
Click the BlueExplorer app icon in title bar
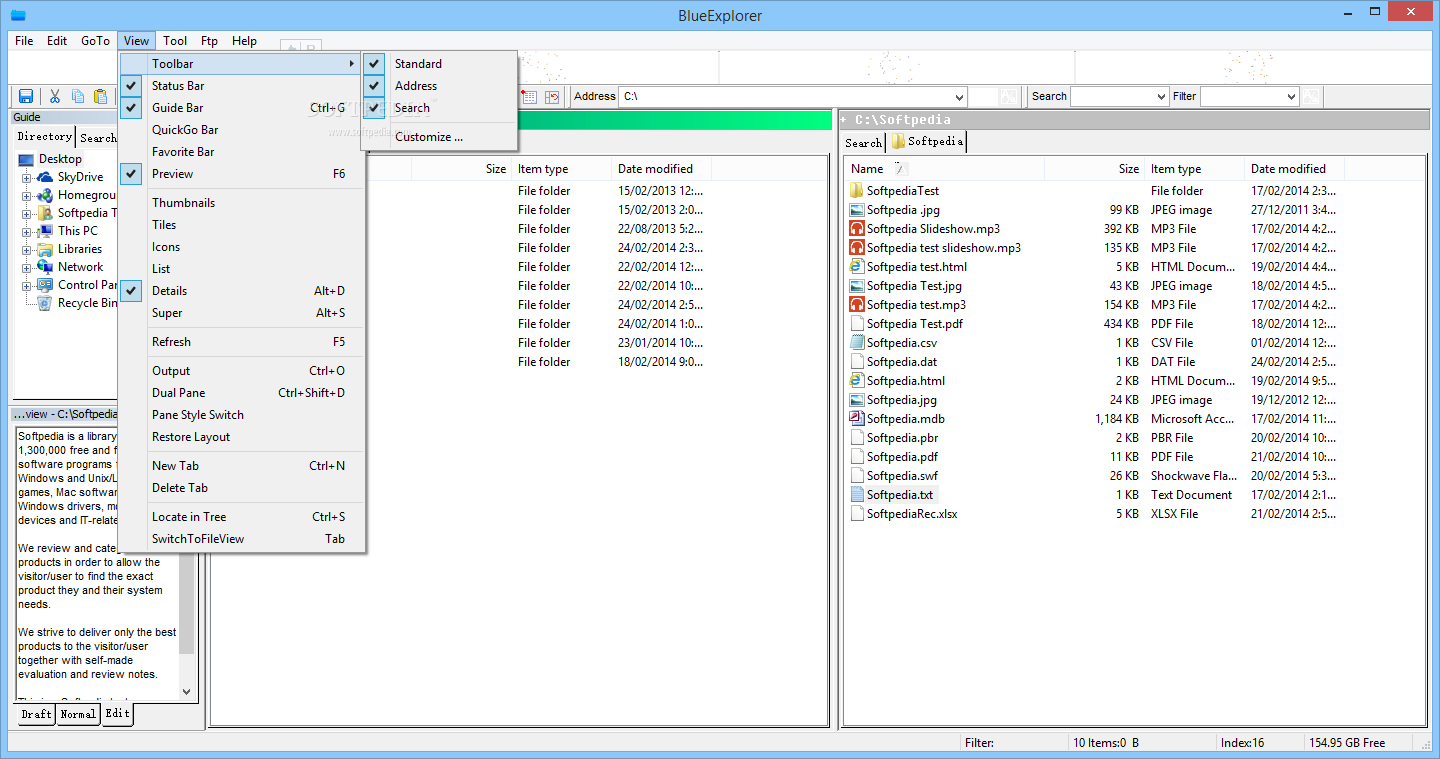(x=18, y=14)
